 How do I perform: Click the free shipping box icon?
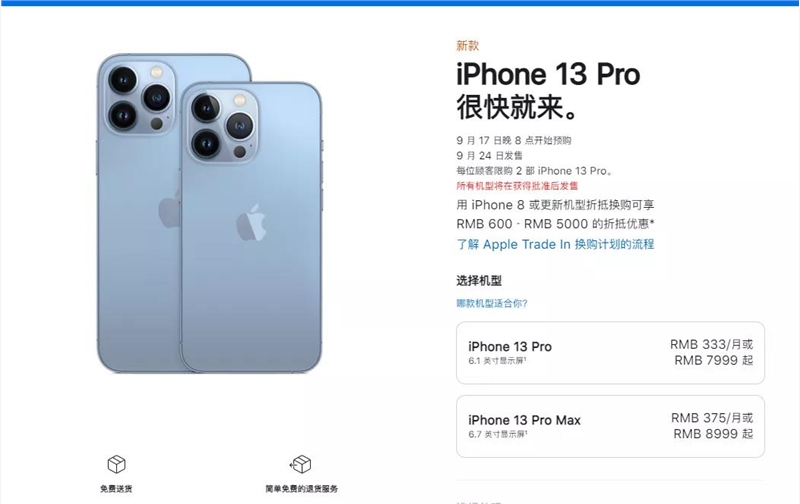pyautogui.click(x=116, y=464)
